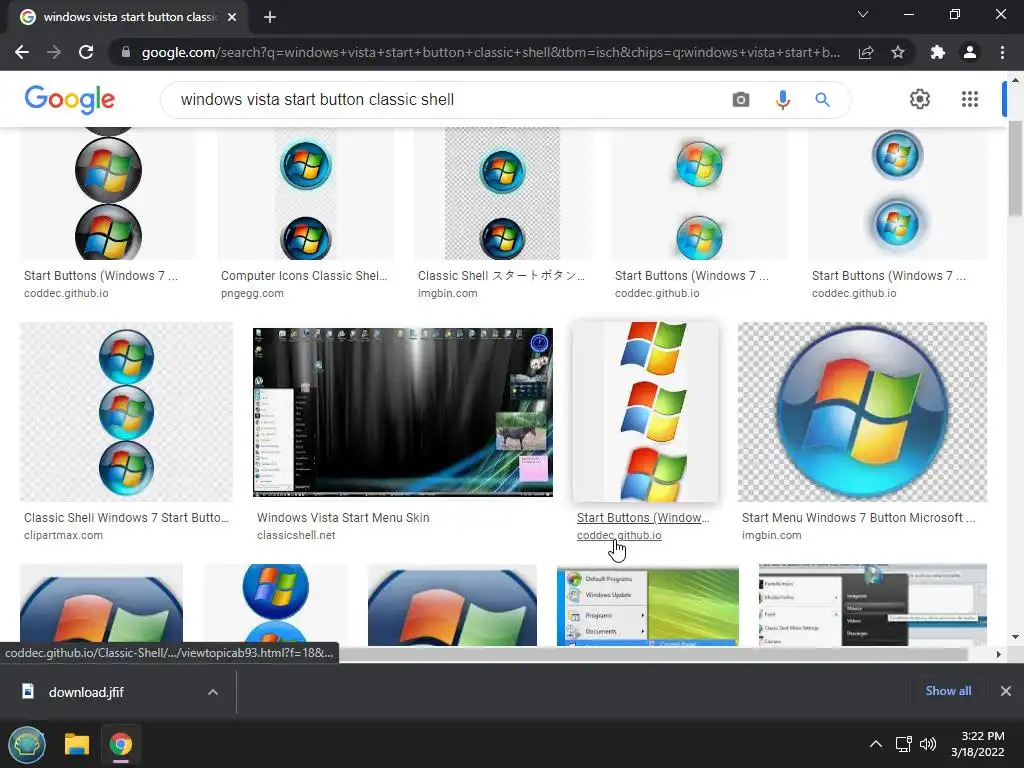Share this page using the share icon
Viewport: 1024px width, 768px height.
click(866, 52)
